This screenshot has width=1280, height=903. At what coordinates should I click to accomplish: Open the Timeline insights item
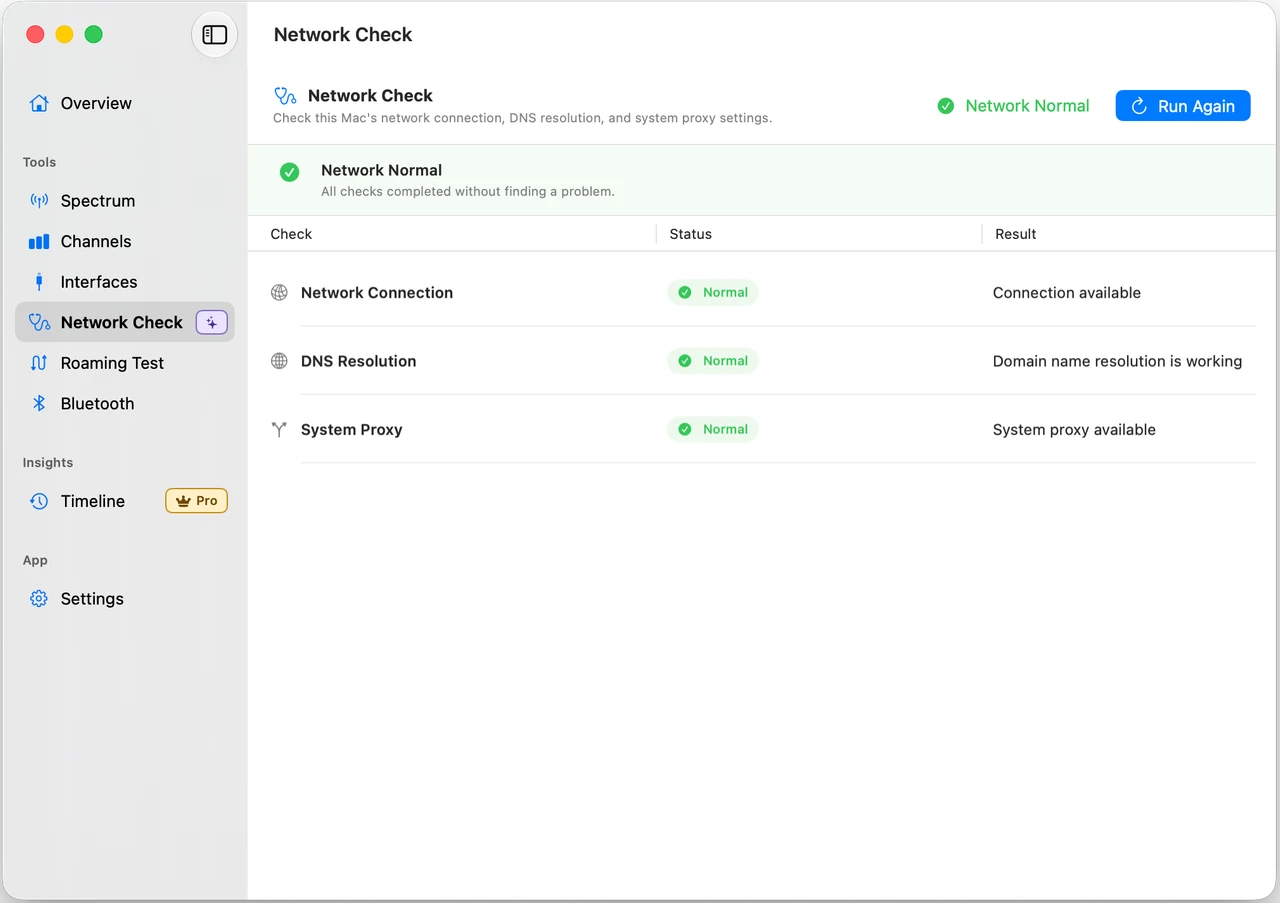tap(125, 501)
